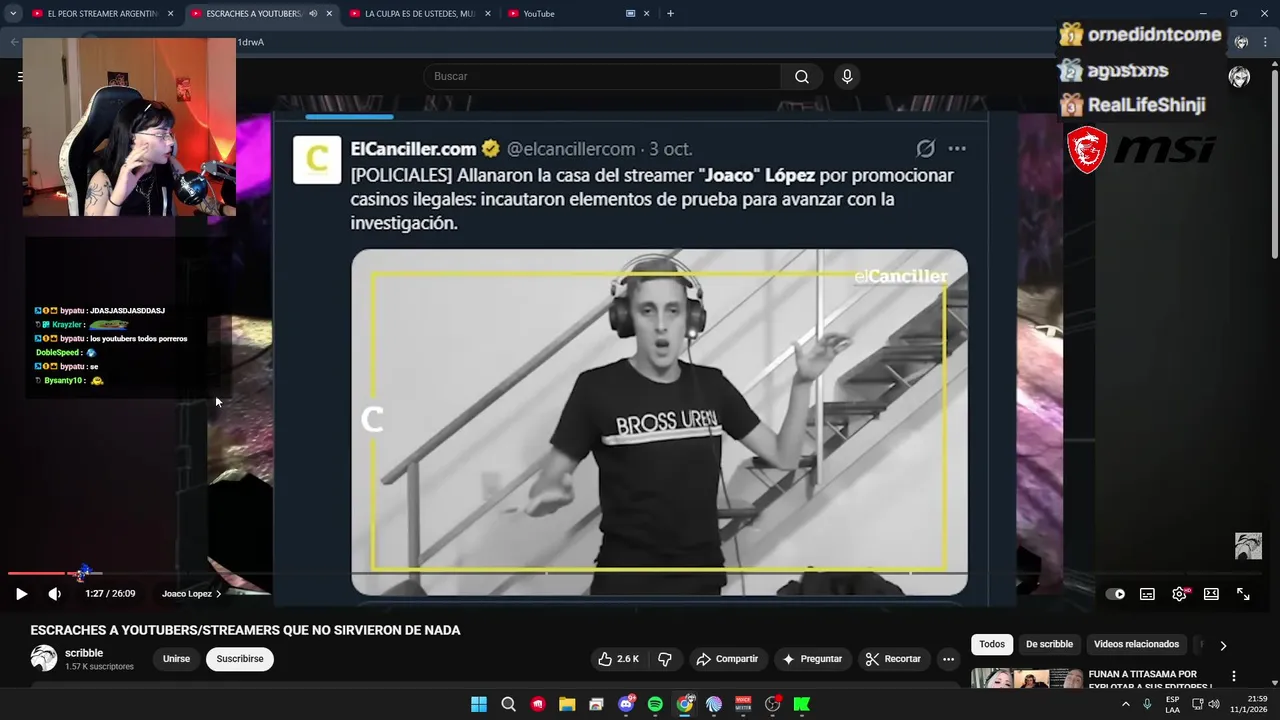
Task: Click the Compartir share button
Action: 727,659
